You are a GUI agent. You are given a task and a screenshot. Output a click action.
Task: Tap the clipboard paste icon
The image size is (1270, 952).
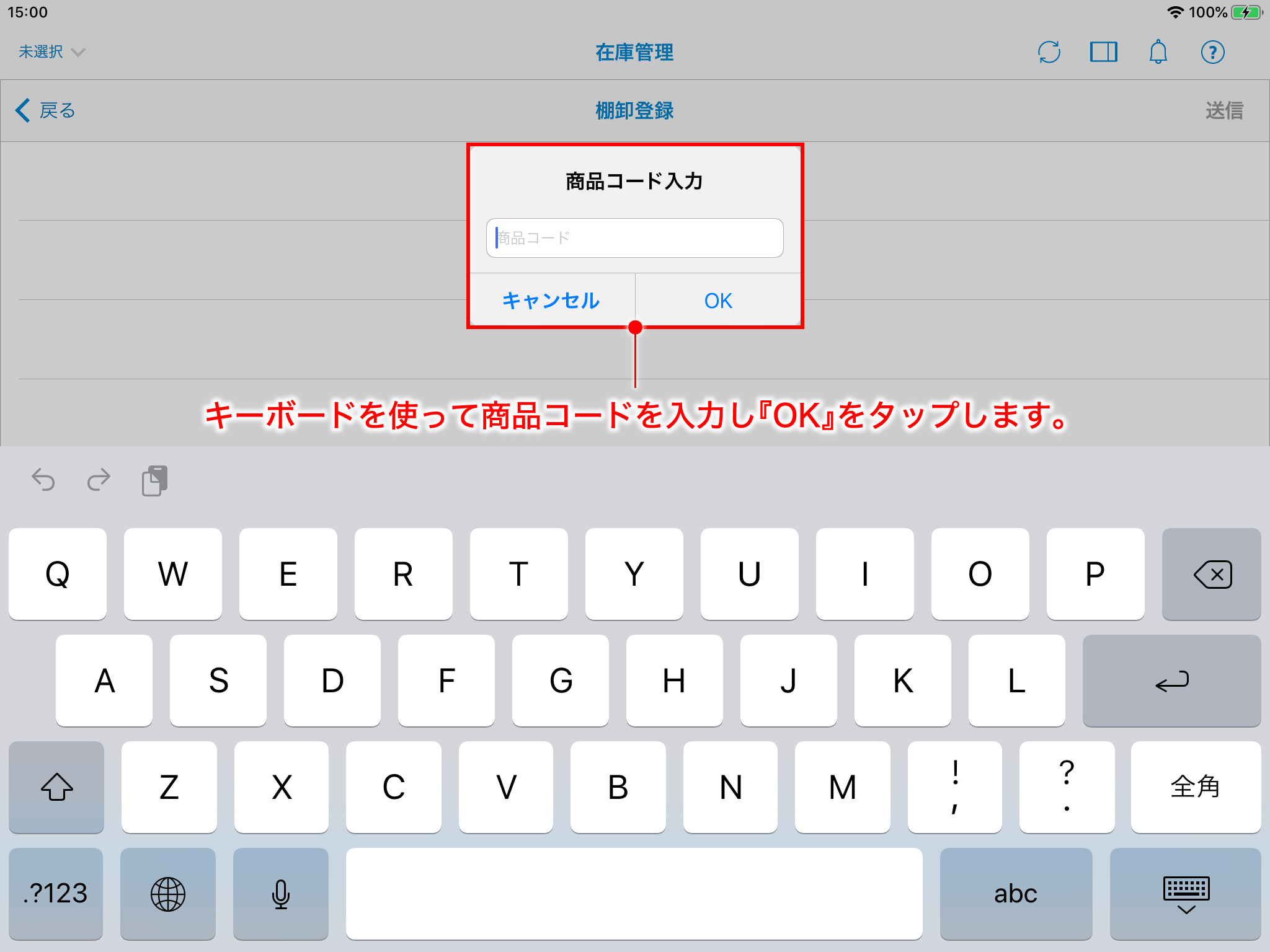click(x=154, y=480)
